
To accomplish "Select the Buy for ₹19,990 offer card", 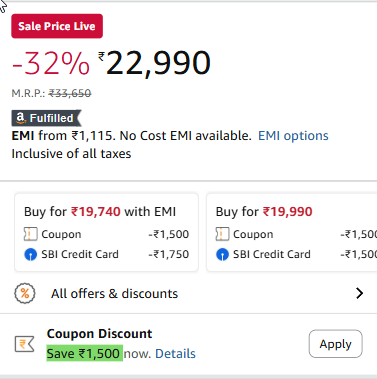I will coord(292,232).
